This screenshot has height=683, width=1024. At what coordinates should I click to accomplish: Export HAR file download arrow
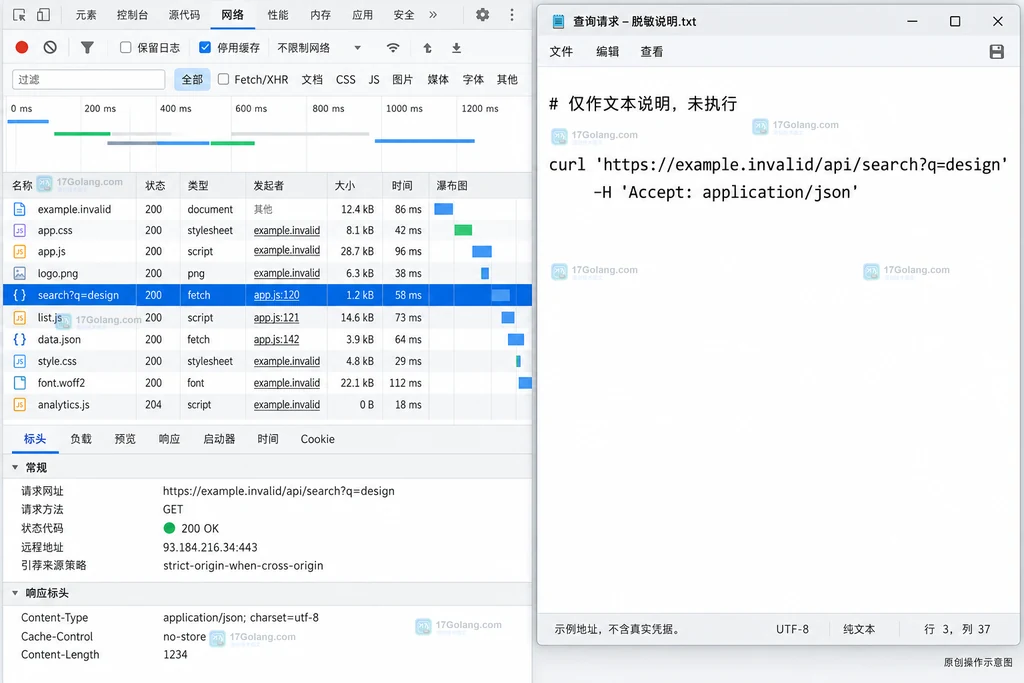coord(456,48)
